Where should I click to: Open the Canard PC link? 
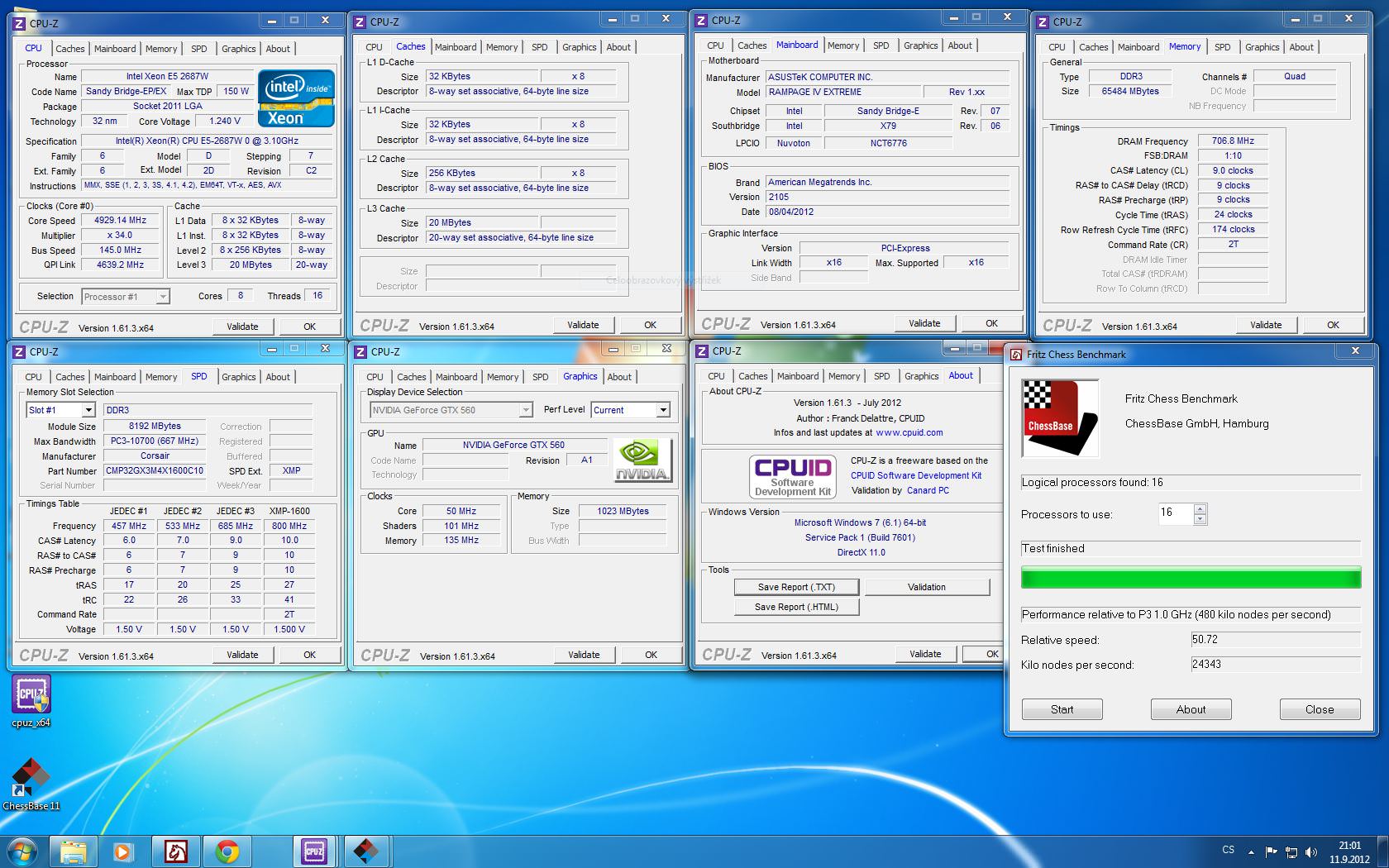[x=928, y=490]
